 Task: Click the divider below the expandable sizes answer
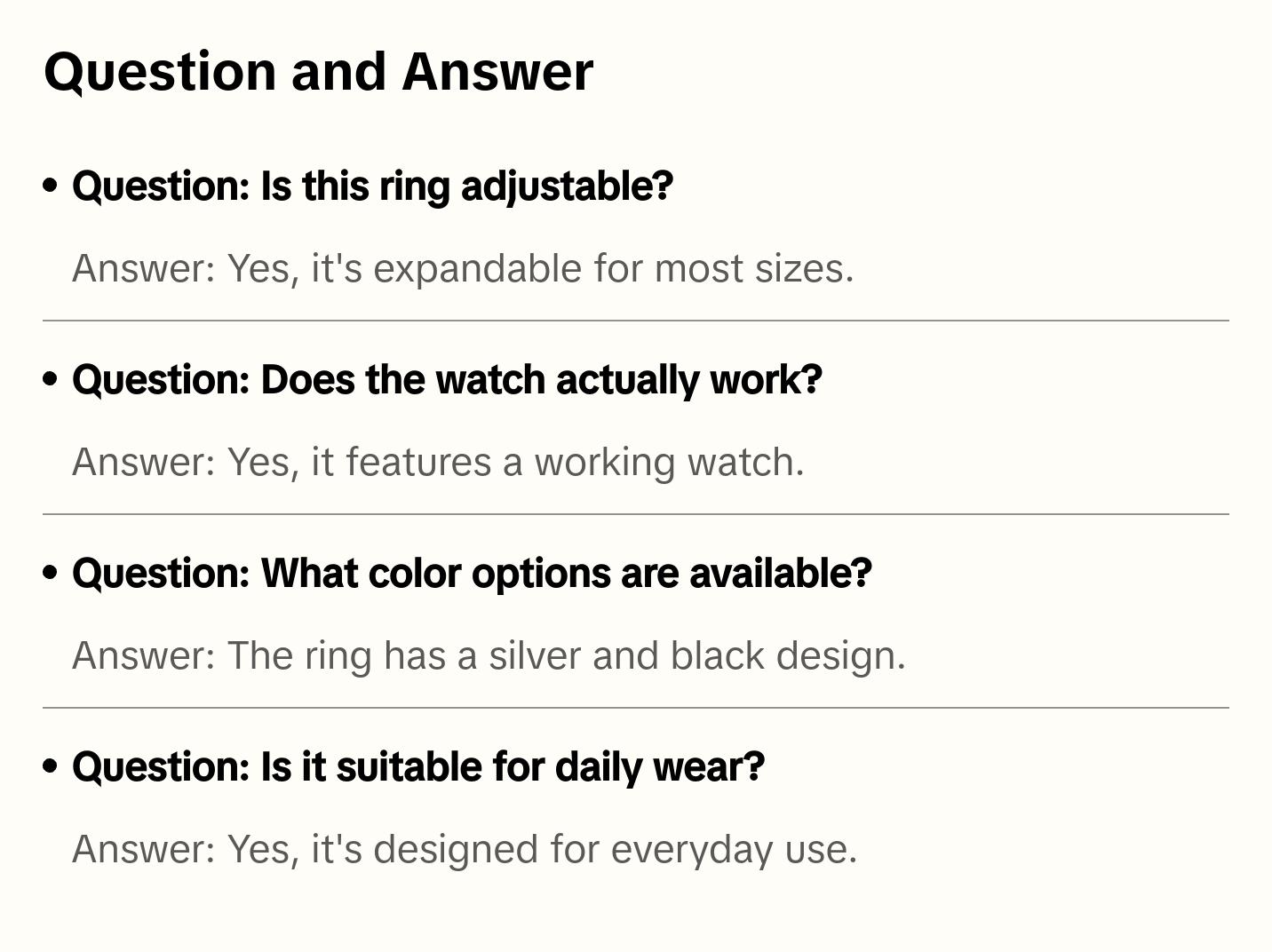[636, 321]
